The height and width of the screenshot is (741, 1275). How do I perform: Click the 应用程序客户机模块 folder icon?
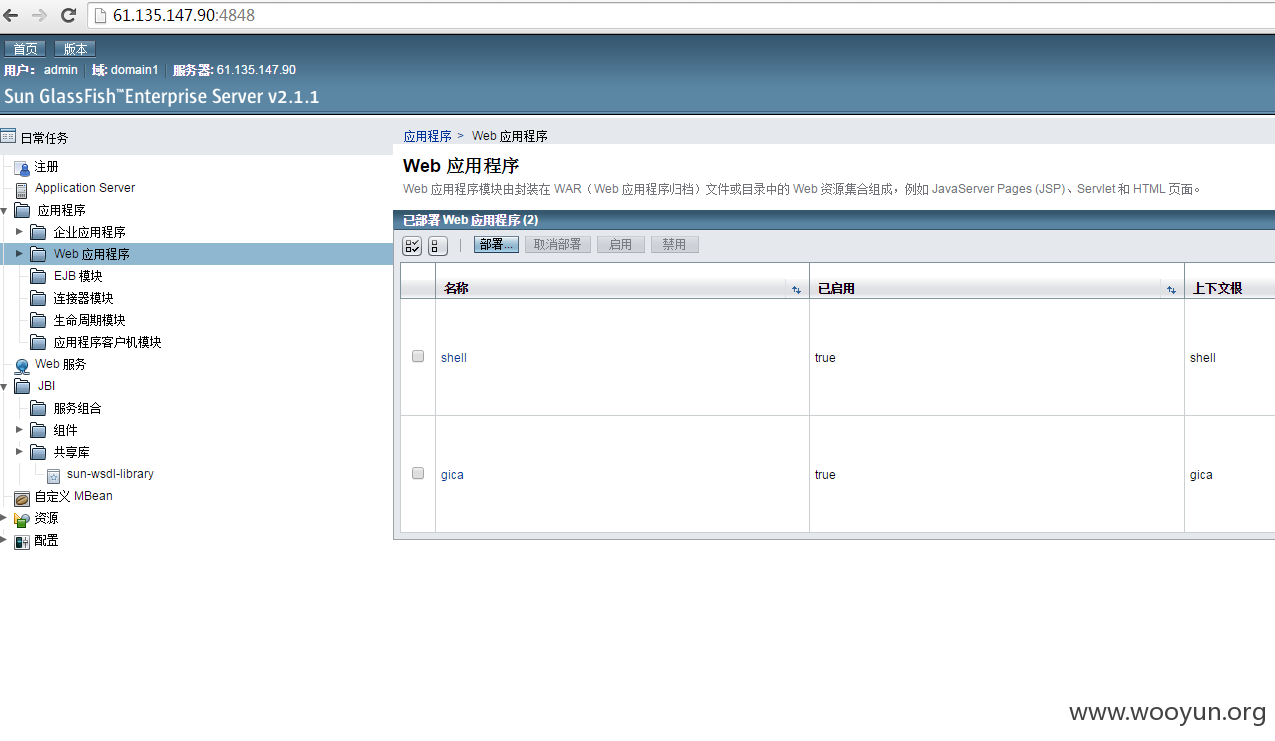click(x=38, y=342)
